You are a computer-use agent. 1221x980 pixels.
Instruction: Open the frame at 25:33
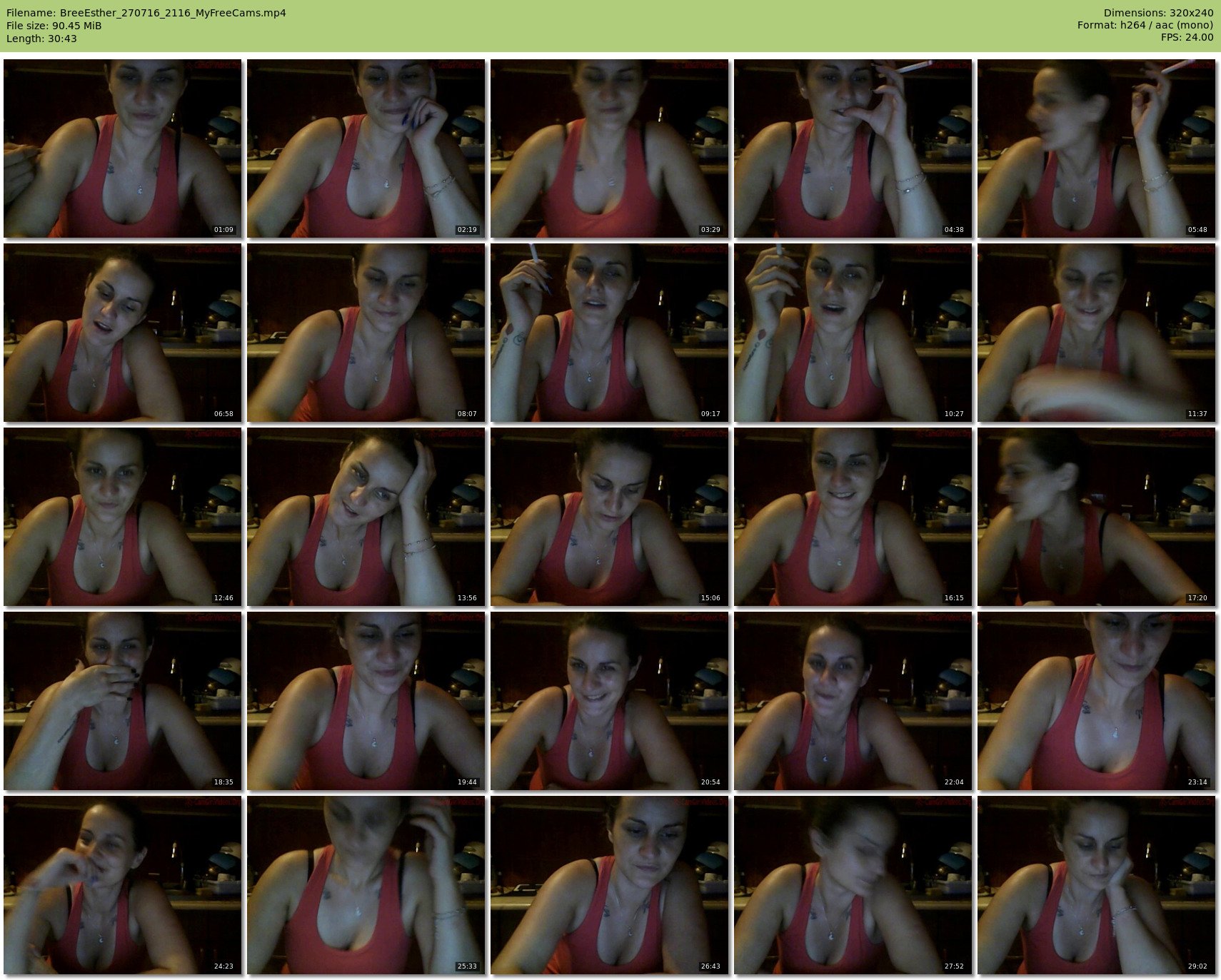(366, 885)
